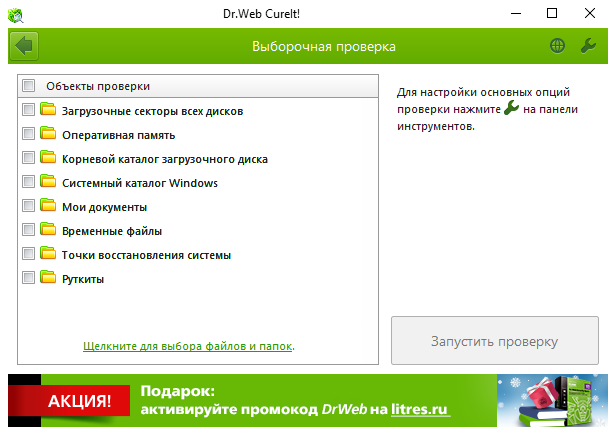
Task: Click the Объекты проверки column header text
Action: pos(98,86)
